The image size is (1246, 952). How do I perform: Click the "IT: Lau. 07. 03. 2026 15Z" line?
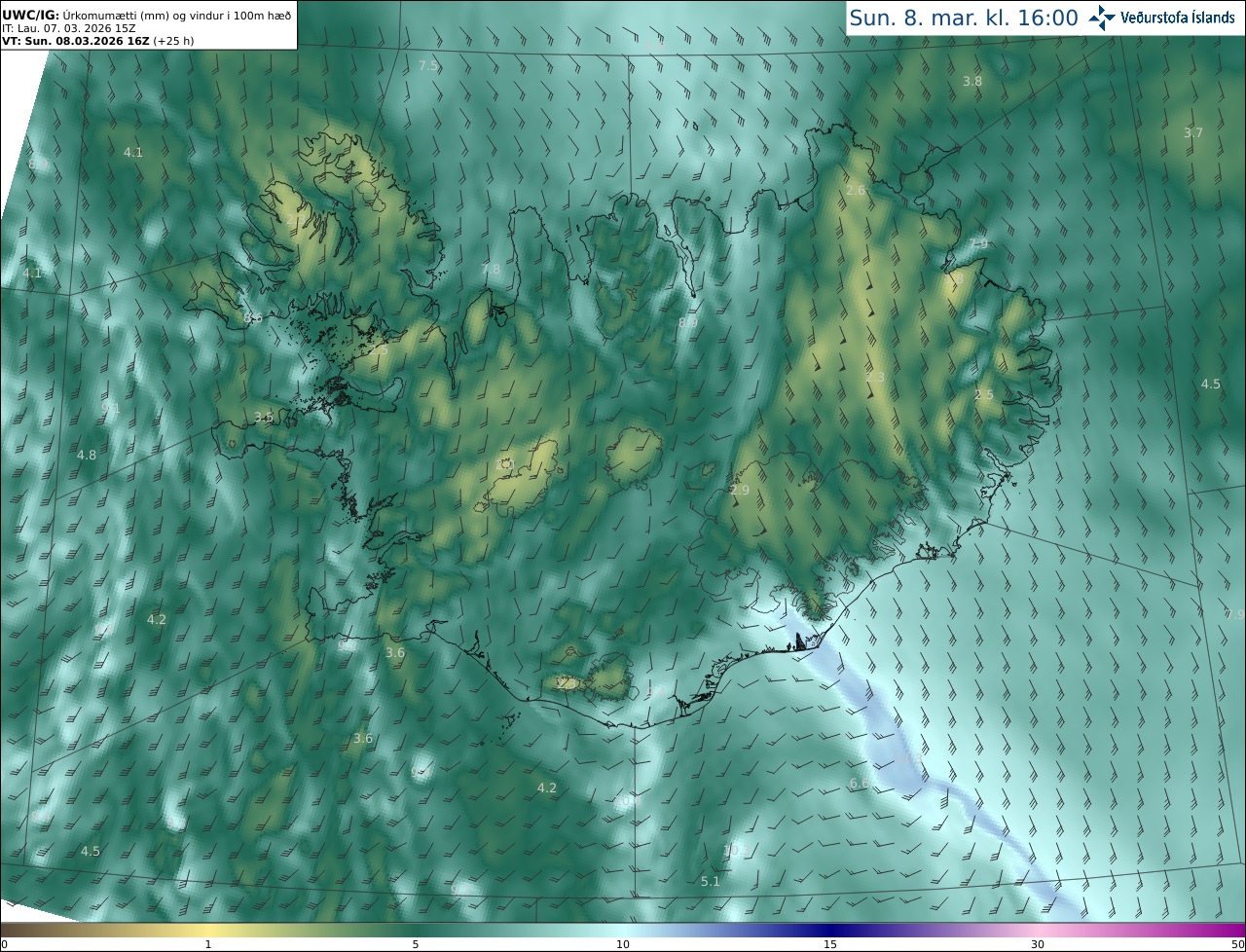[69, 28]
